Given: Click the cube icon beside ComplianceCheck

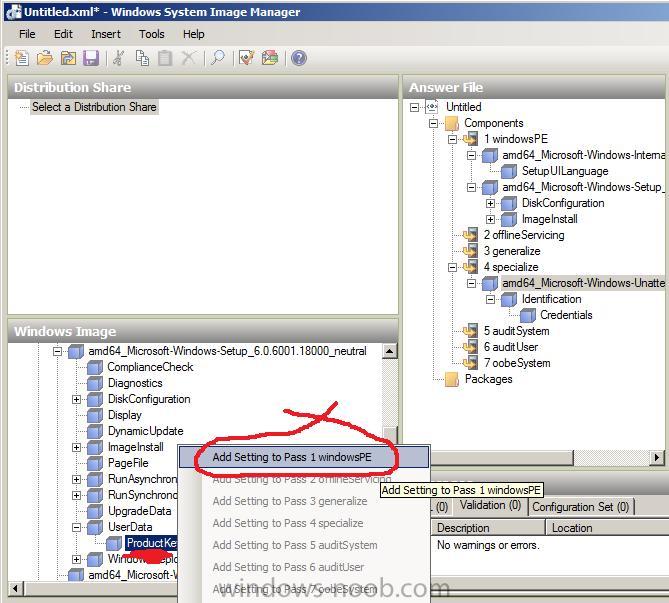Looking at the screenshot, I should point(95,367).
